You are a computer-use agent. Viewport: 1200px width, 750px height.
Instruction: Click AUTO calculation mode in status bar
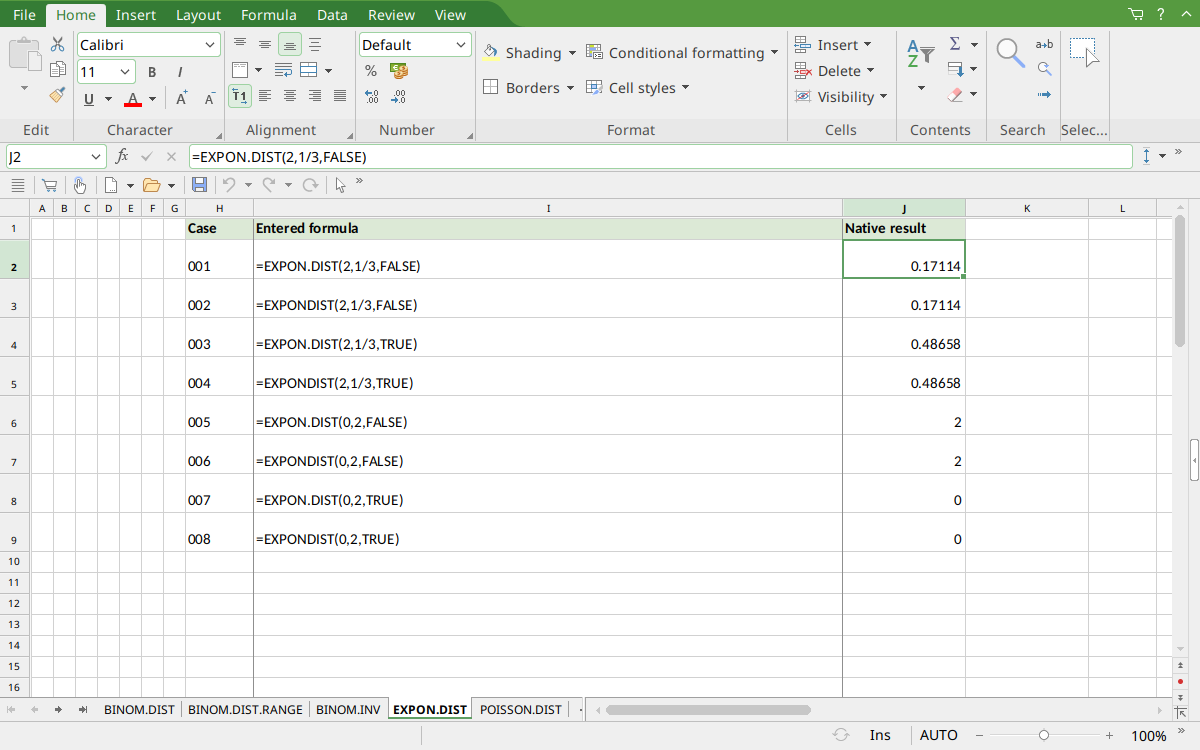pyautogui.click(x=939, y=735)
